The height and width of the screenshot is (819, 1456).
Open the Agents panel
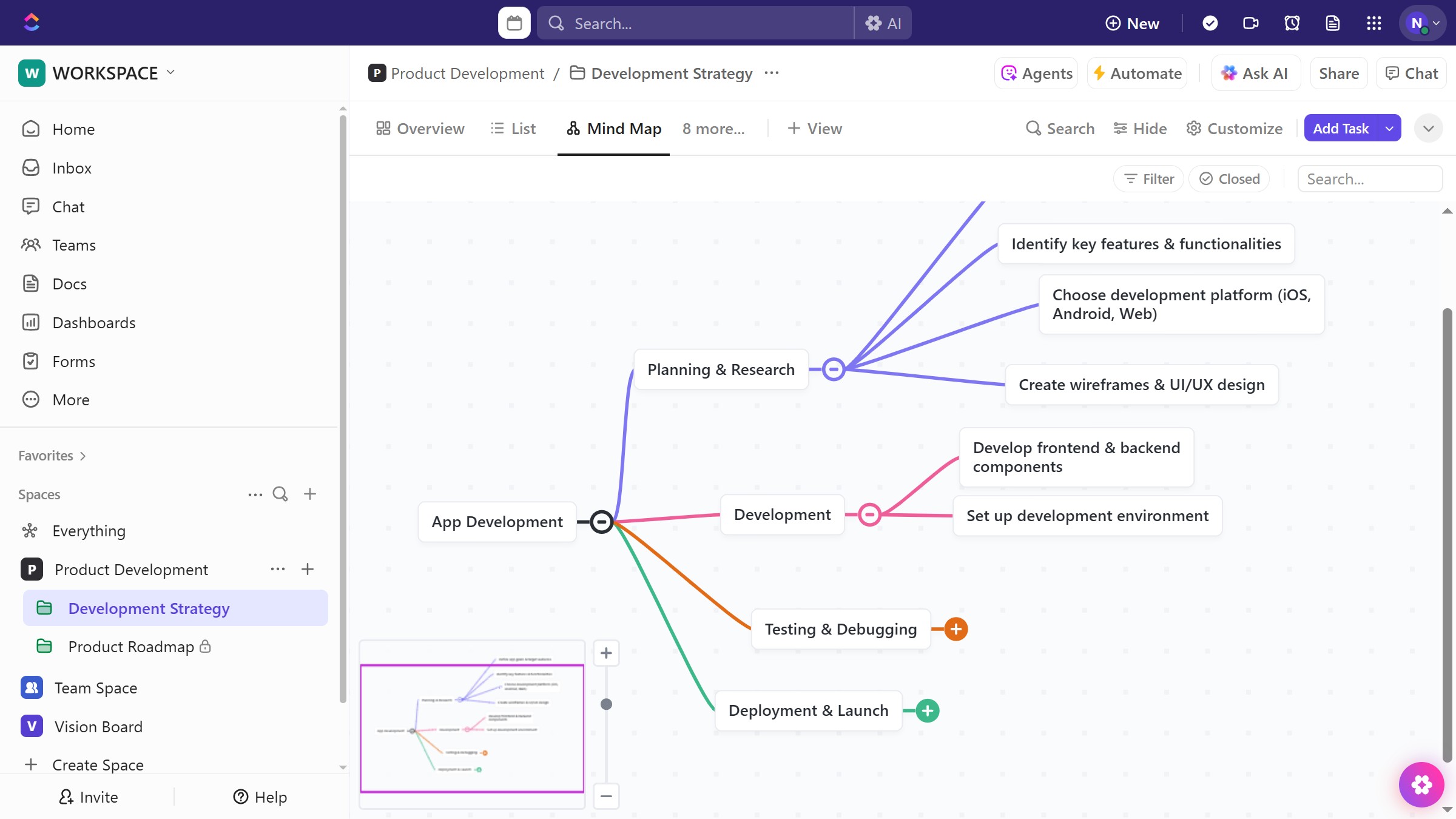coord(1036,73)
